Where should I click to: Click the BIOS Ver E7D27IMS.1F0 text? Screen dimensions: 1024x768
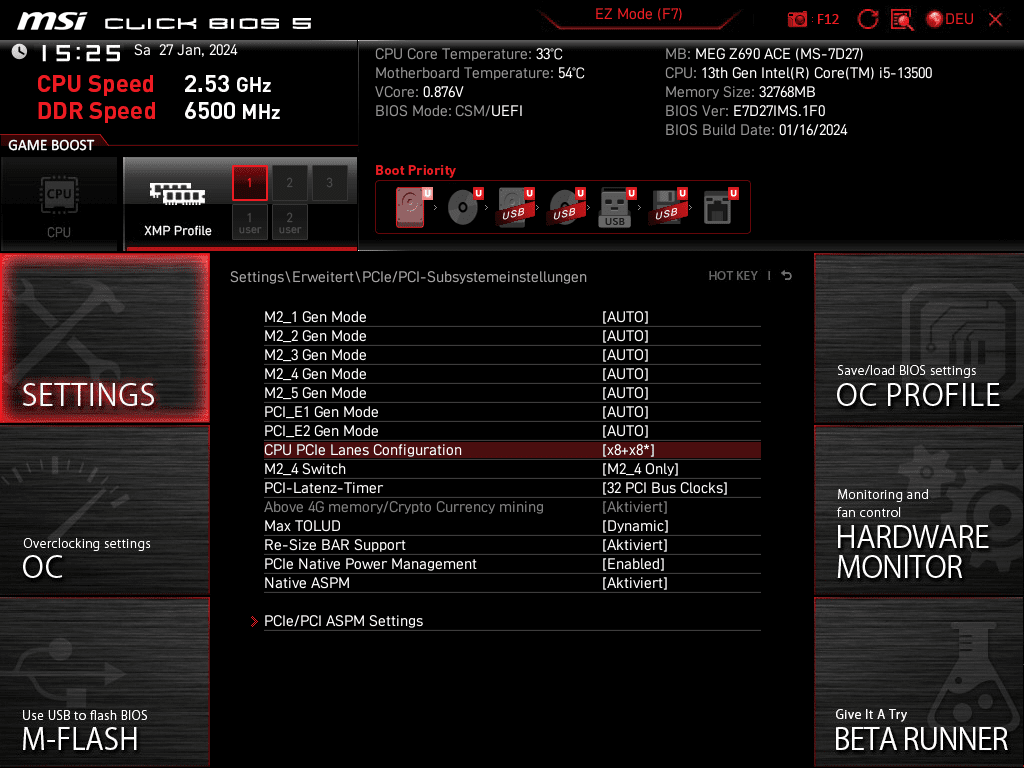tap(745, 111)
